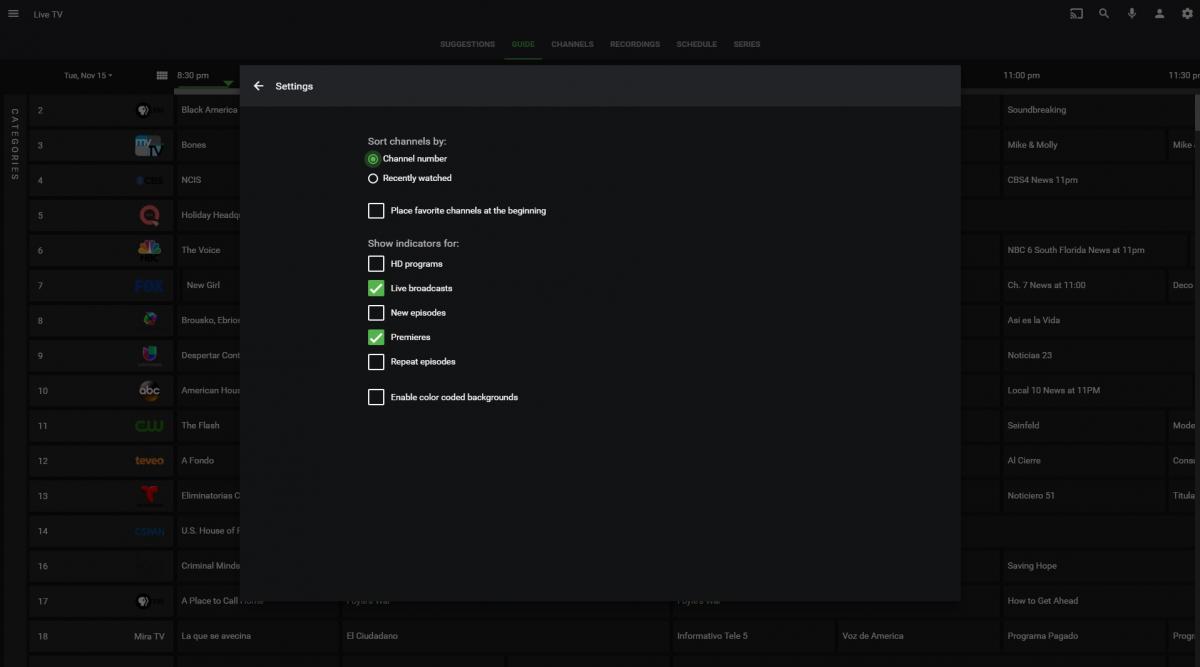Screen dimensions: 1200x667
Task: Switch to Suggestions tab
Action: [x=467, y=44]
